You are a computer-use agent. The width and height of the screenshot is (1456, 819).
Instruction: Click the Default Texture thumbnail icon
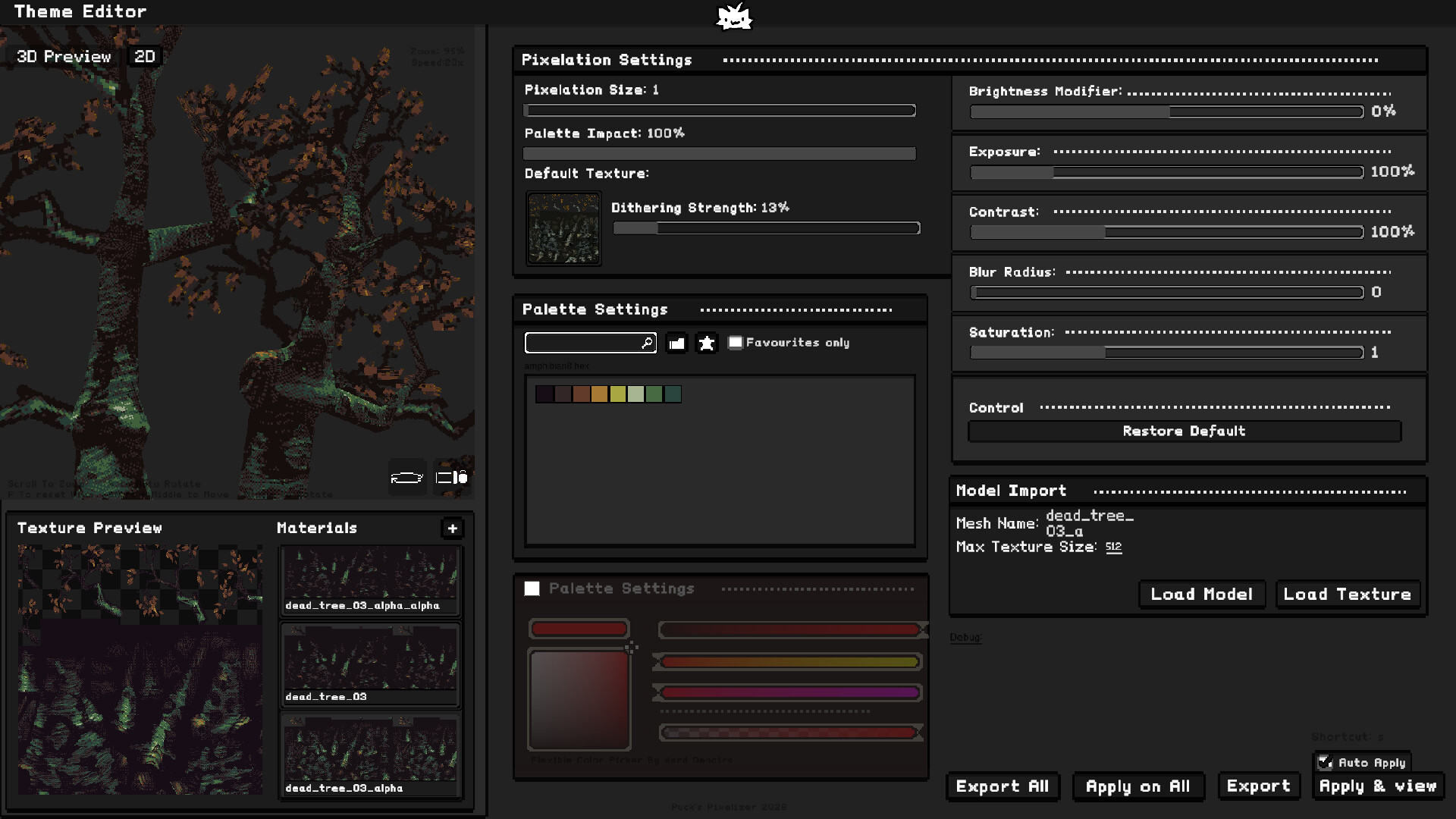[x=563, y=228]
